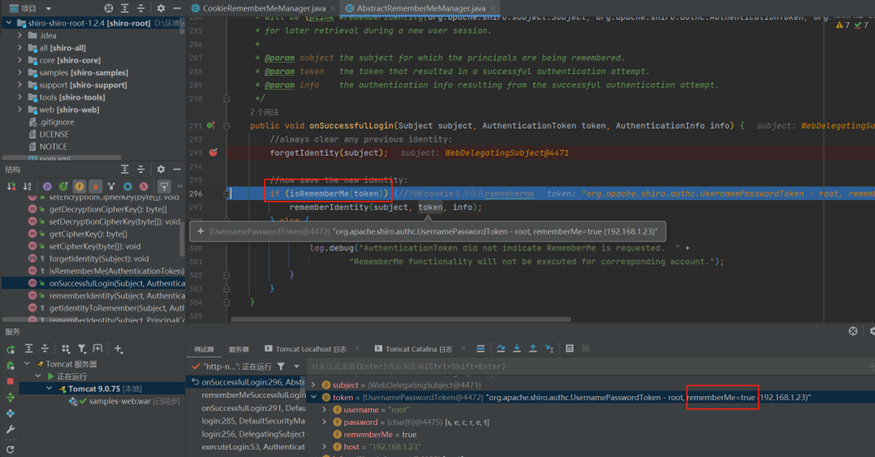Image resolution: width=875 pixels, height=457 pixels.
Task: Select rememberMeSuccessfulLogin stack frame
Action: pyautogui.click(x=248, y=395)
